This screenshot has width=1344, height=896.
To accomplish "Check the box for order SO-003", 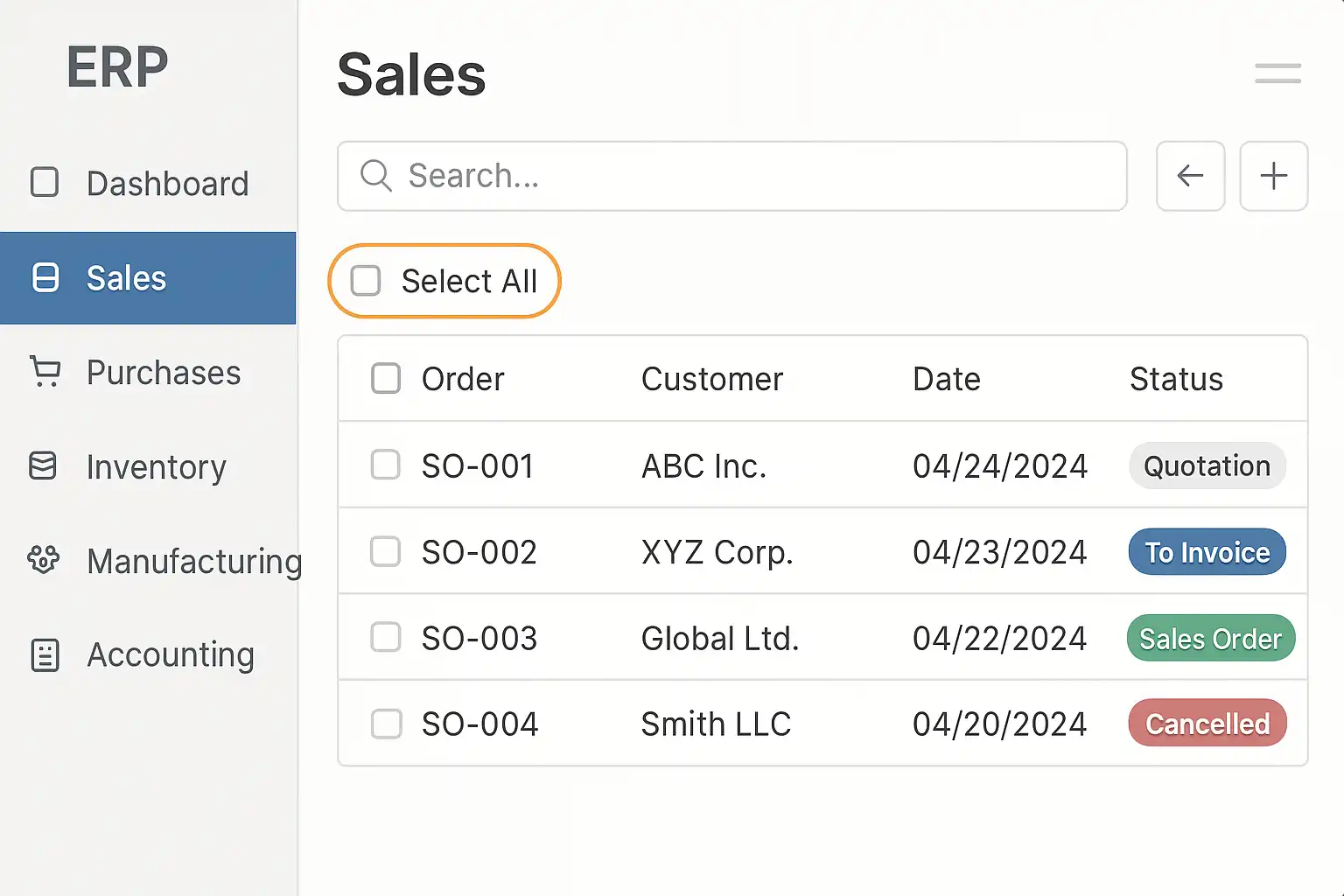I will coord(386,637).
